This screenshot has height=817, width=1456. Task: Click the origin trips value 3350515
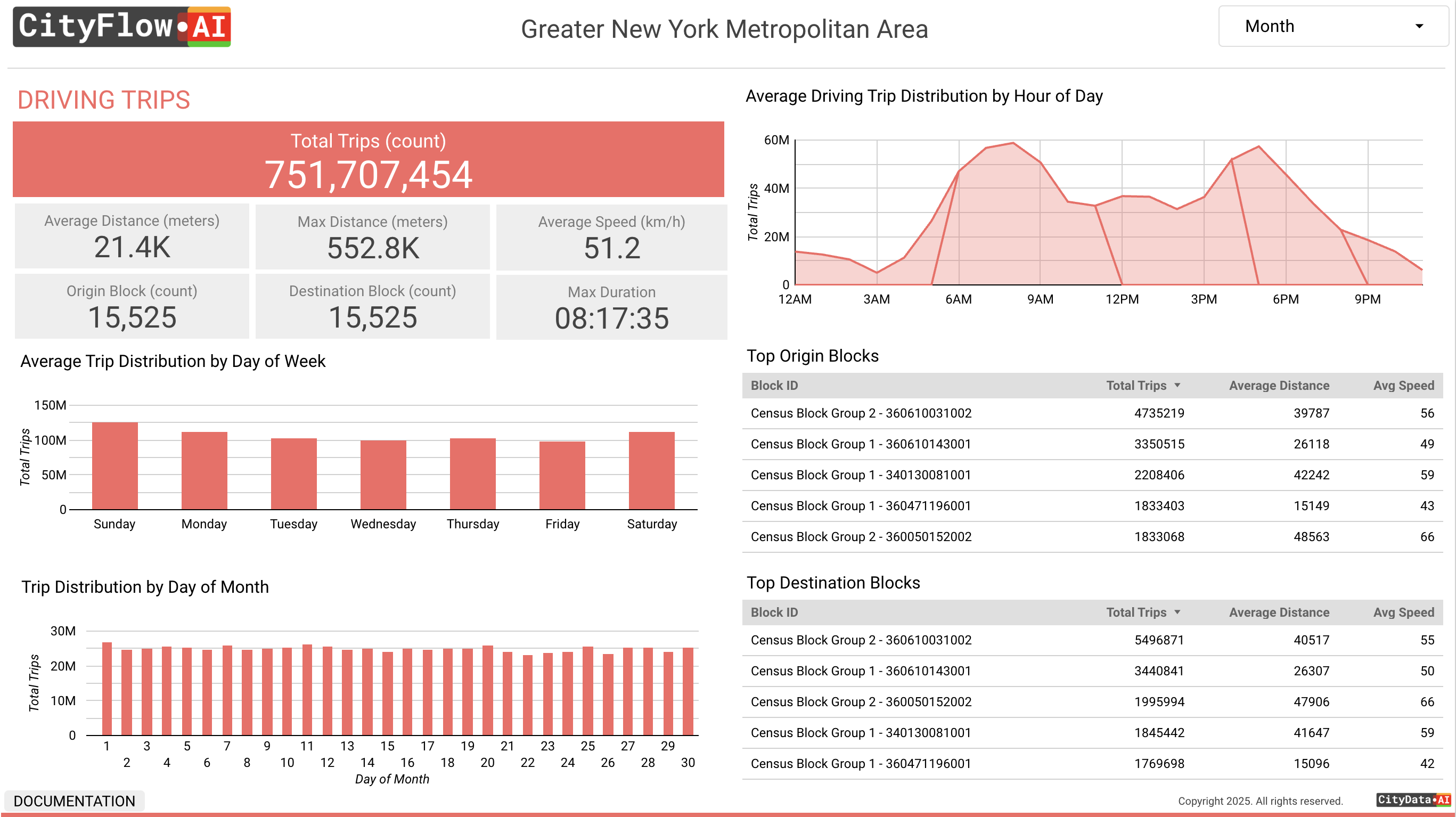click(x=1159, y=444)
